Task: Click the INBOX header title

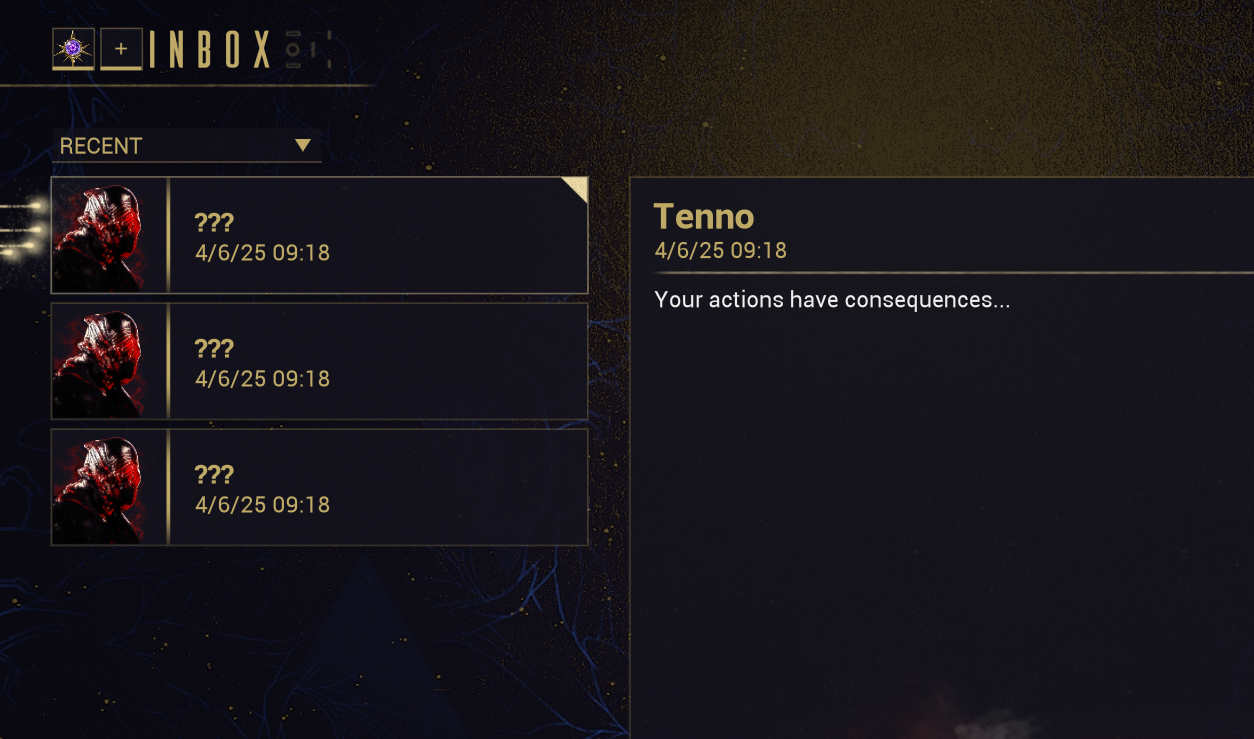Action: [x=210, y=50]
